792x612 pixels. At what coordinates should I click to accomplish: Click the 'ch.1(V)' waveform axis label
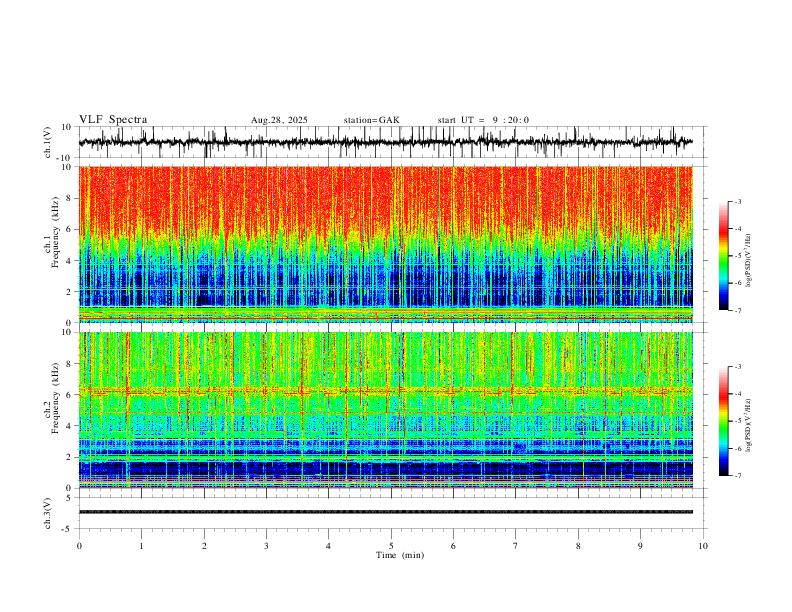(48, 142)
